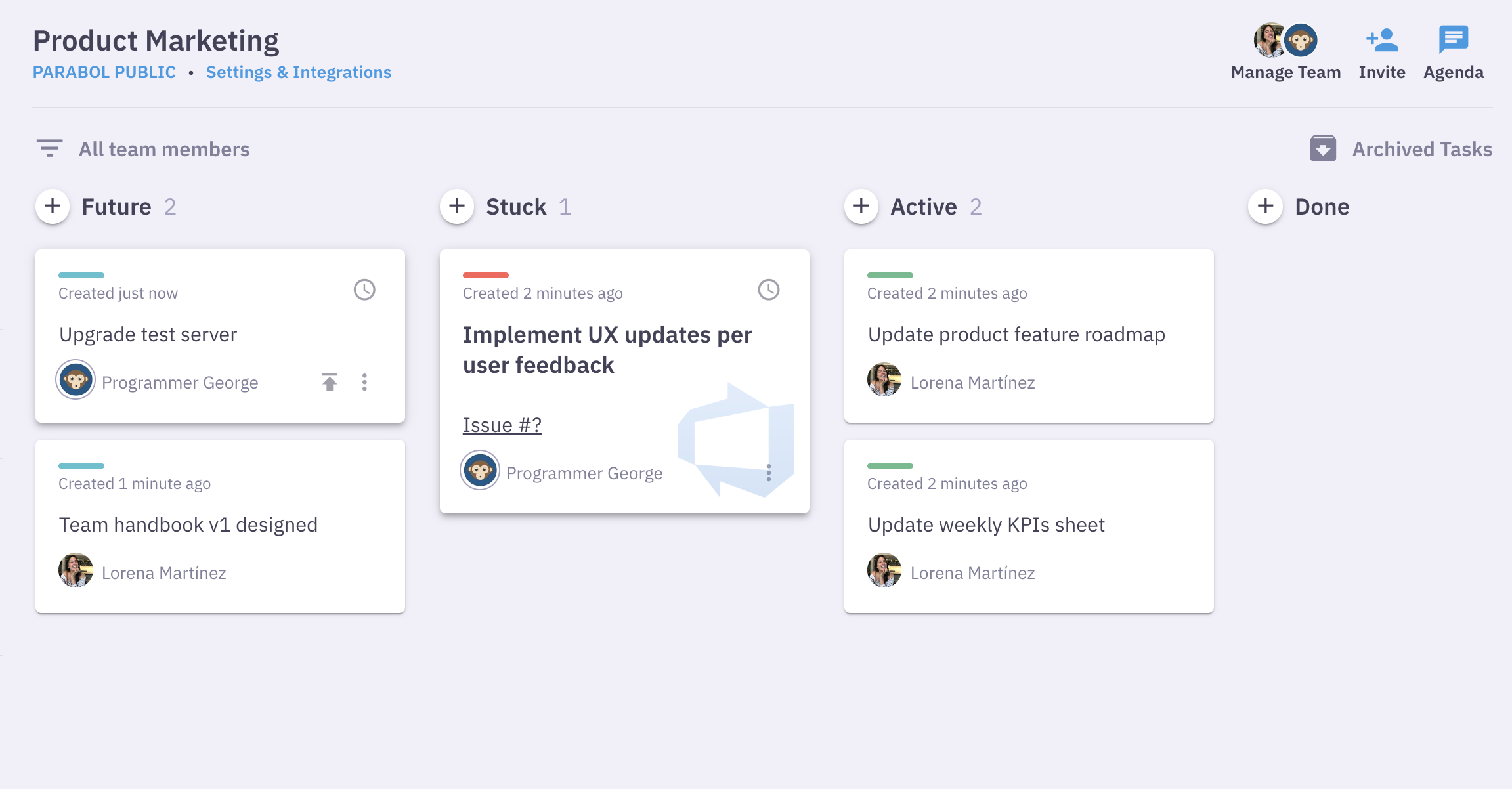This screenshot has height=789, width=1512.
Task: Add a new task to the Stuck column
Action: tap(457, 206)
